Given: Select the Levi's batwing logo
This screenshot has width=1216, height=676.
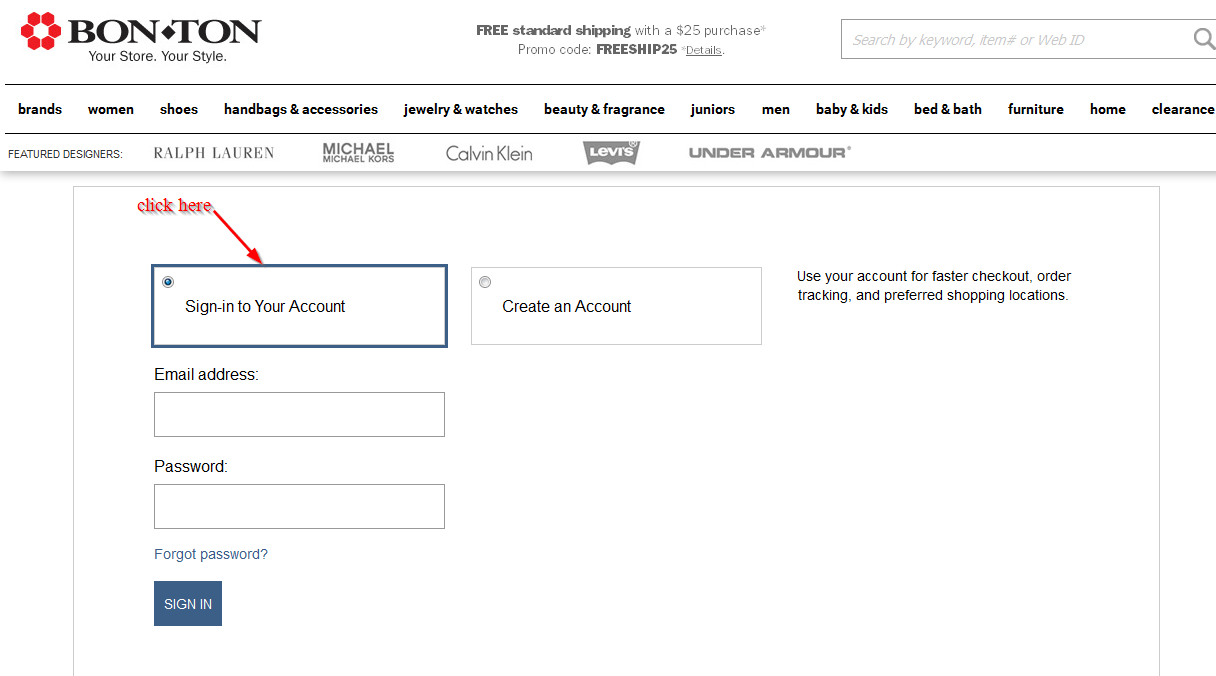Looking at the screenshot, I should [x=611, y=152].
